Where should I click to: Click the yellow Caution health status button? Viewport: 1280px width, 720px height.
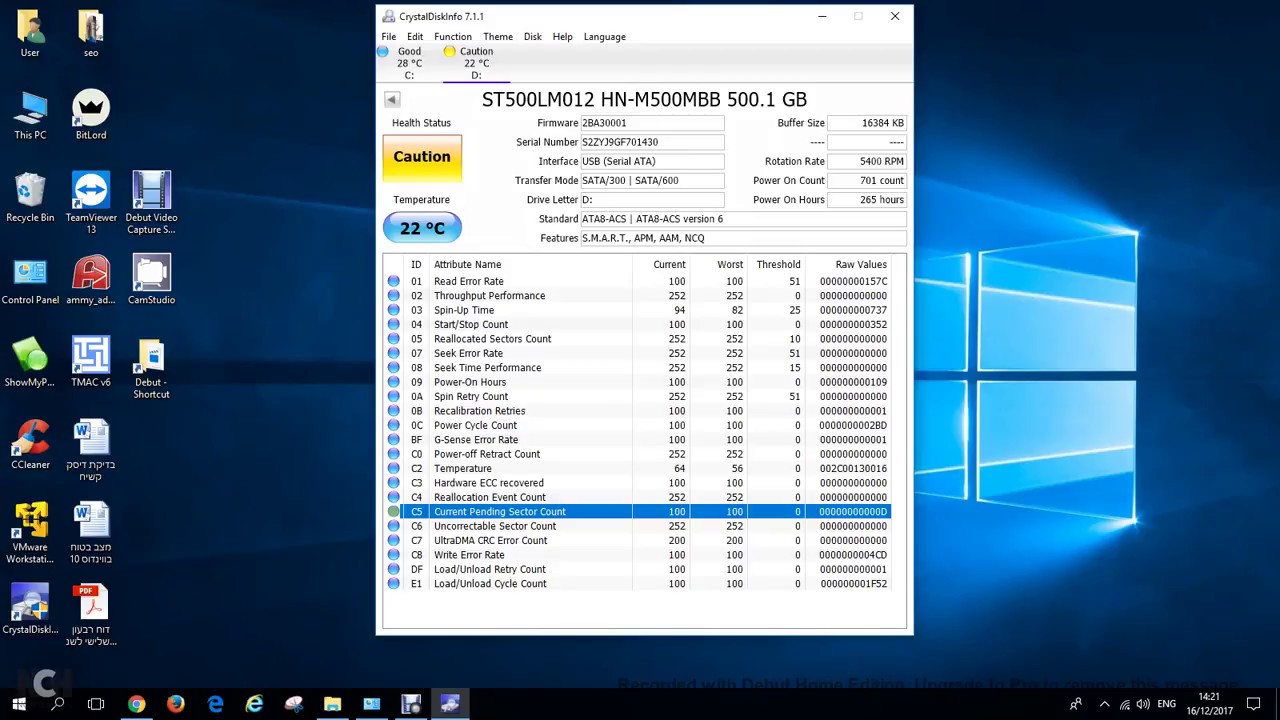click(x=421, y=158)
